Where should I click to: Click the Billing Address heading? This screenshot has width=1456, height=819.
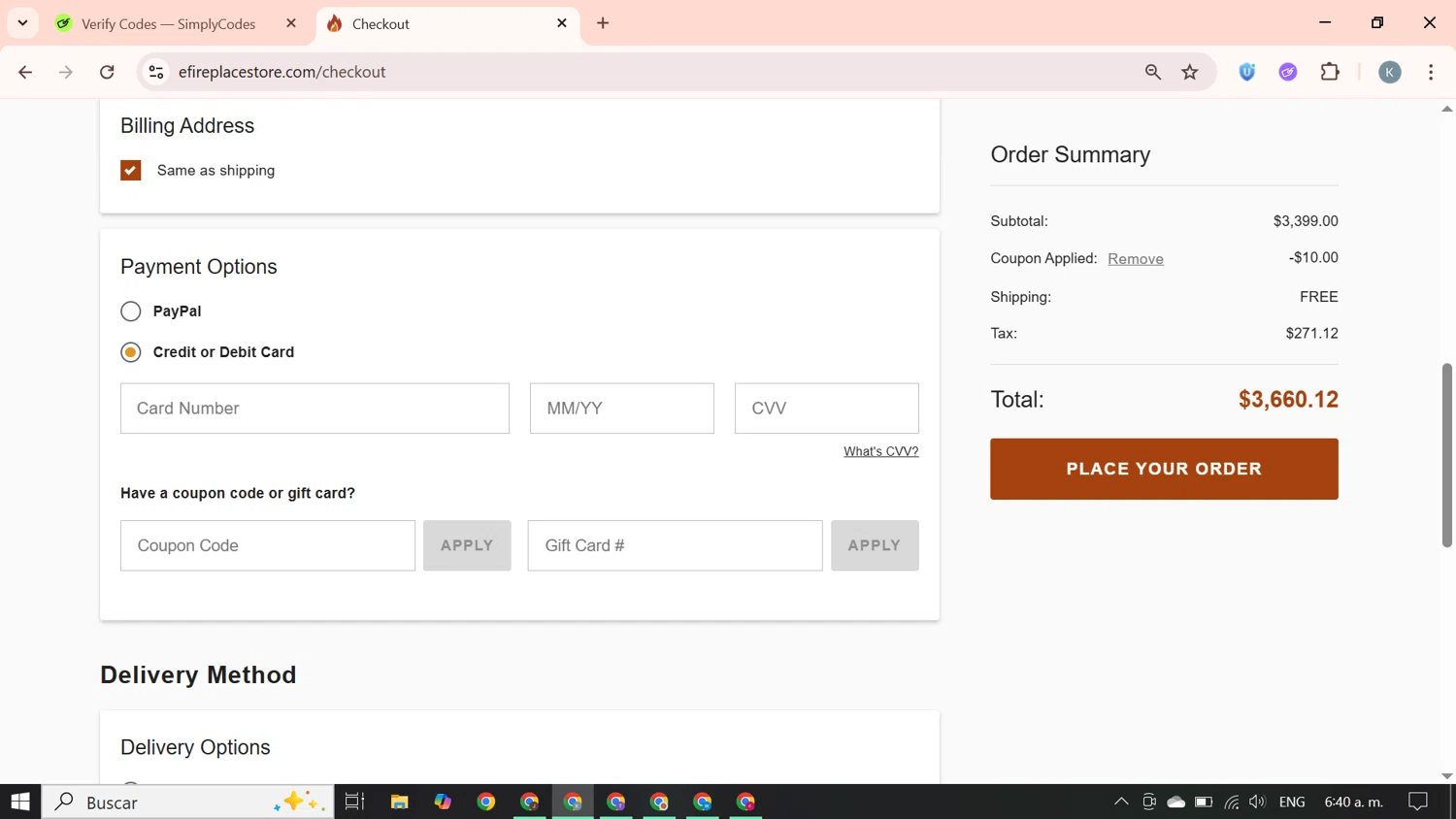click(187, 126)
